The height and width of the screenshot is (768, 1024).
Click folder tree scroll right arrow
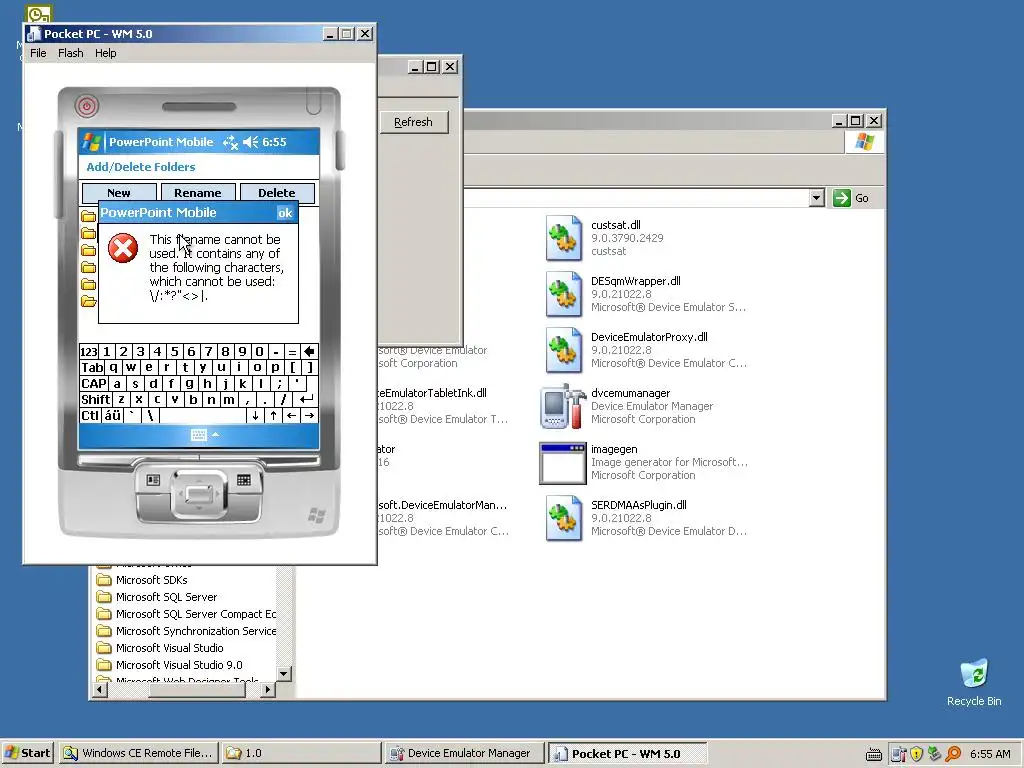click(x=268, y=689)
